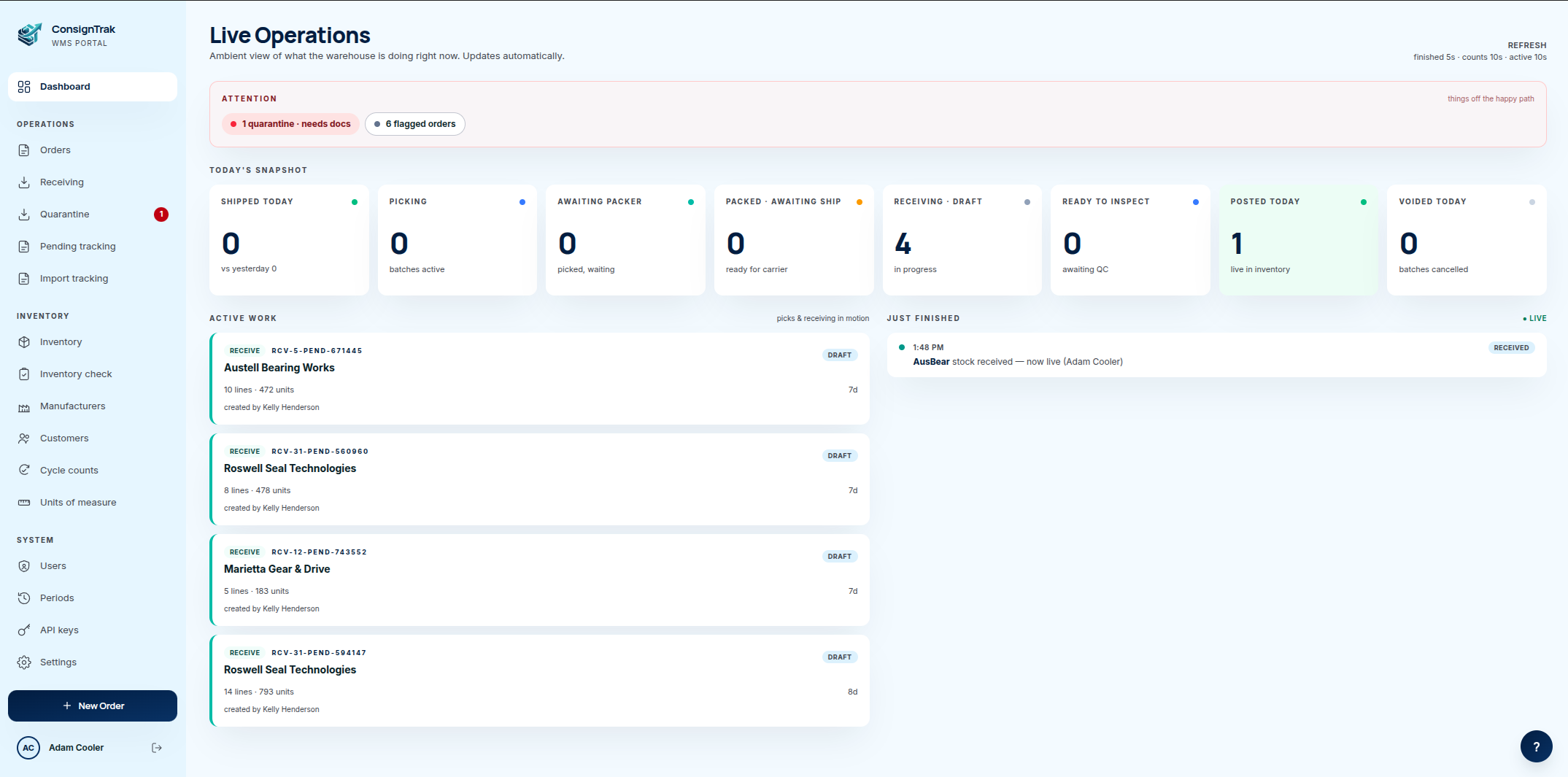The height and width of the screenshot is (777, 1568).
Task: Click the Receiving download icon
Action: [x=24, y=182]
